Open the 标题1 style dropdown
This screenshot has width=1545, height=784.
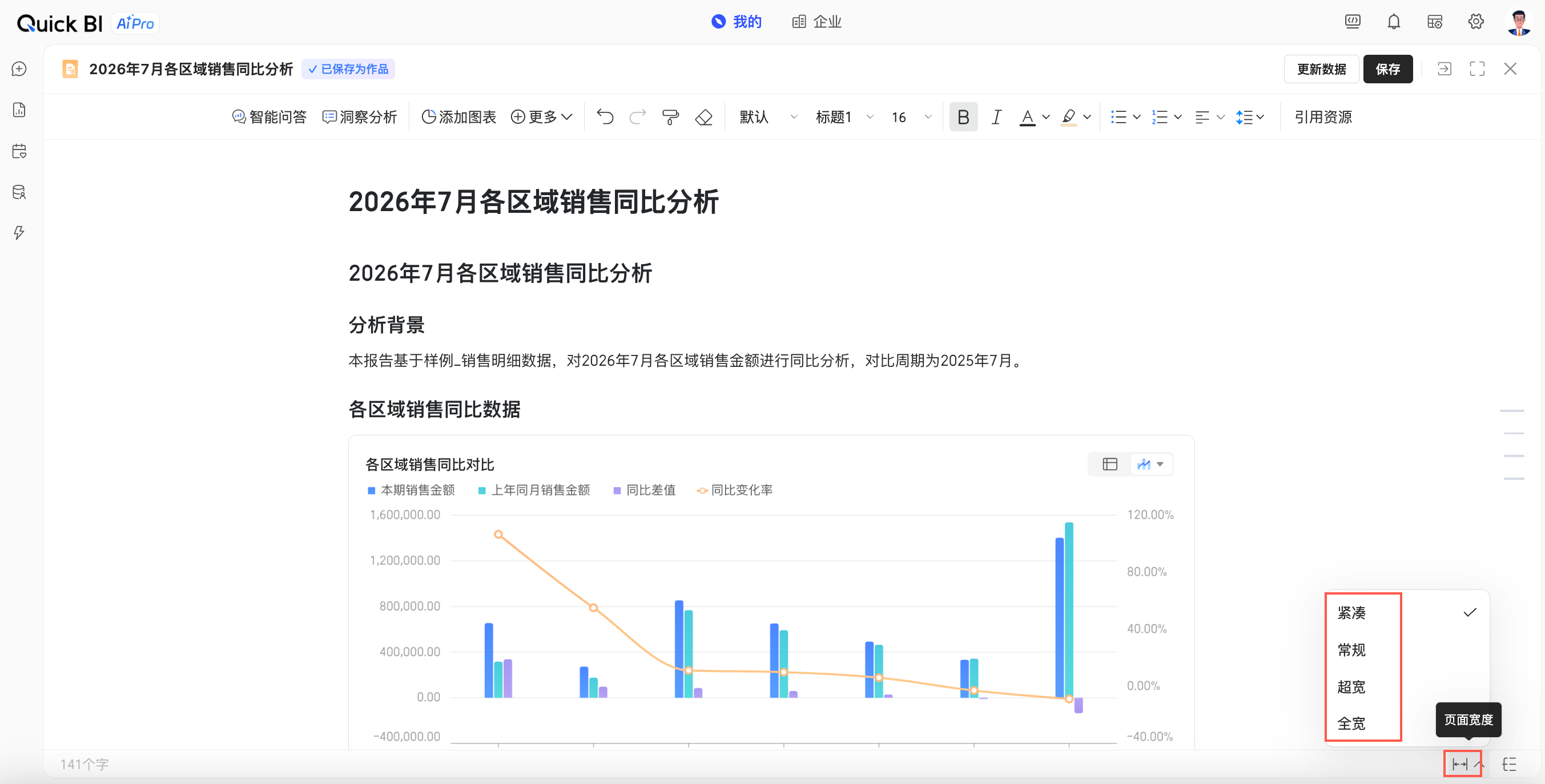[844, 117]
